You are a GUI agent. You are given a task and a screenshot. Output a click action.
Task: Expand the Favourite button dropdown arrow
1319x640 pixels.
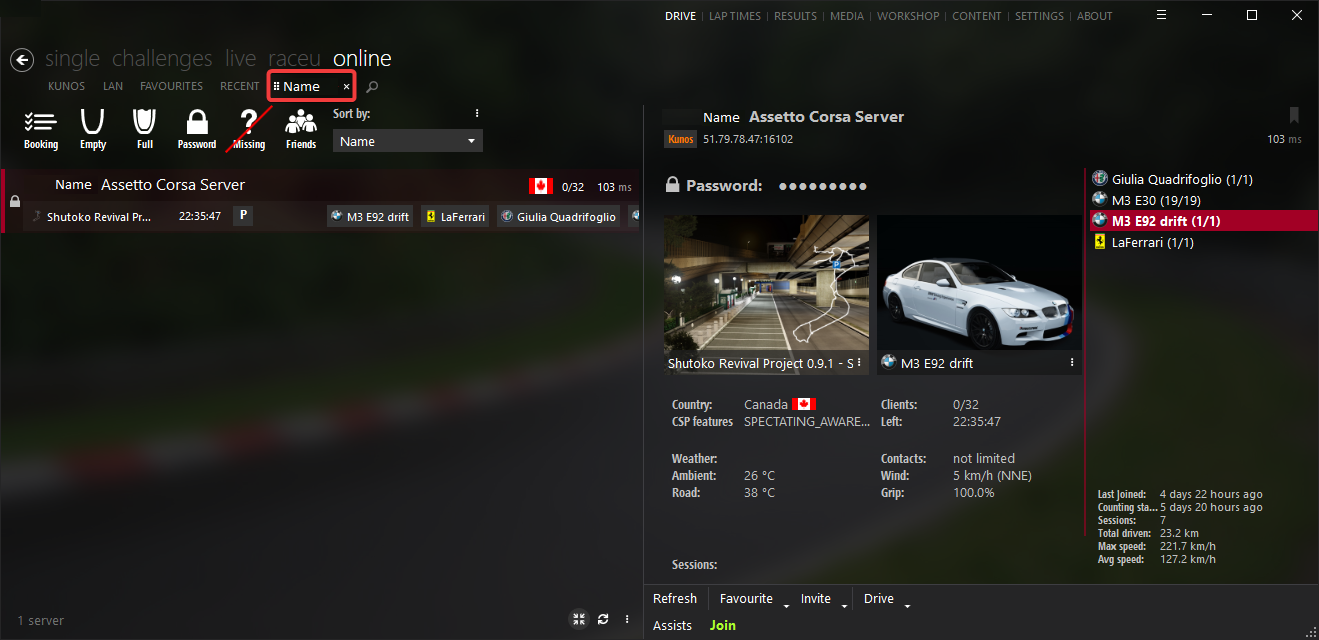[786, 605]
